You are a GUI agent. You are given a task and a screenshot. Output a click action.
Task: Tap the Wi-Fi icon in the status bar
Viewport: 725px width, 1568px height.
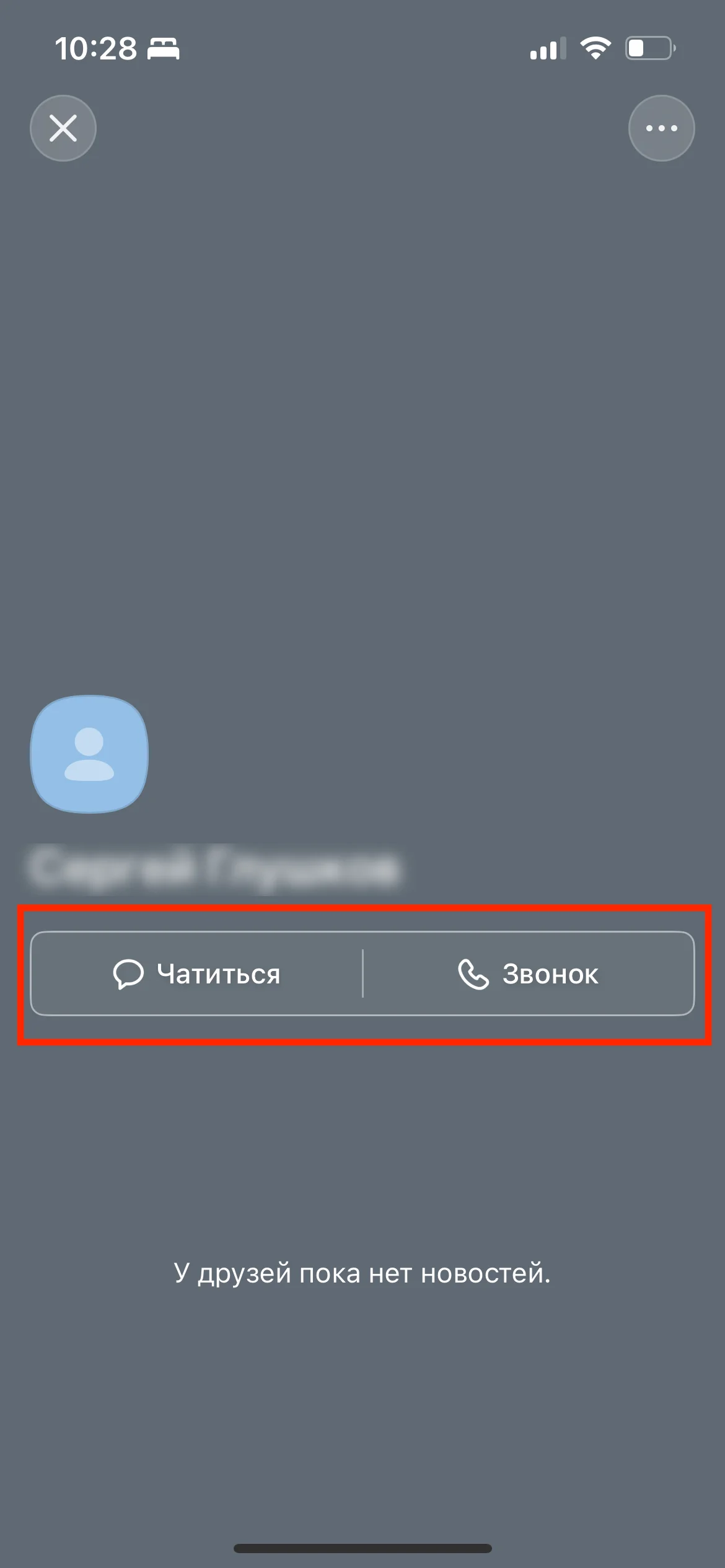click(x=595, y=48)
